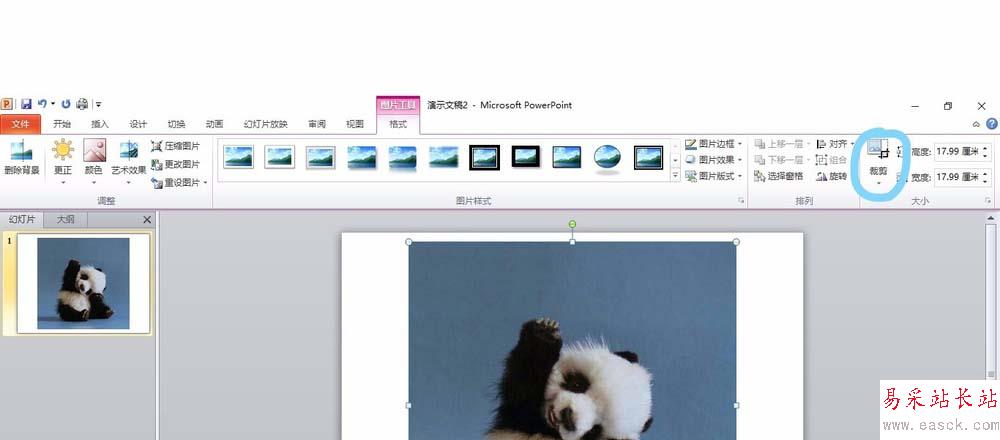Switch to 大纲 (Outline) pane tab
Viewport: 1000px width, 440px height.
tap(65, 219)
